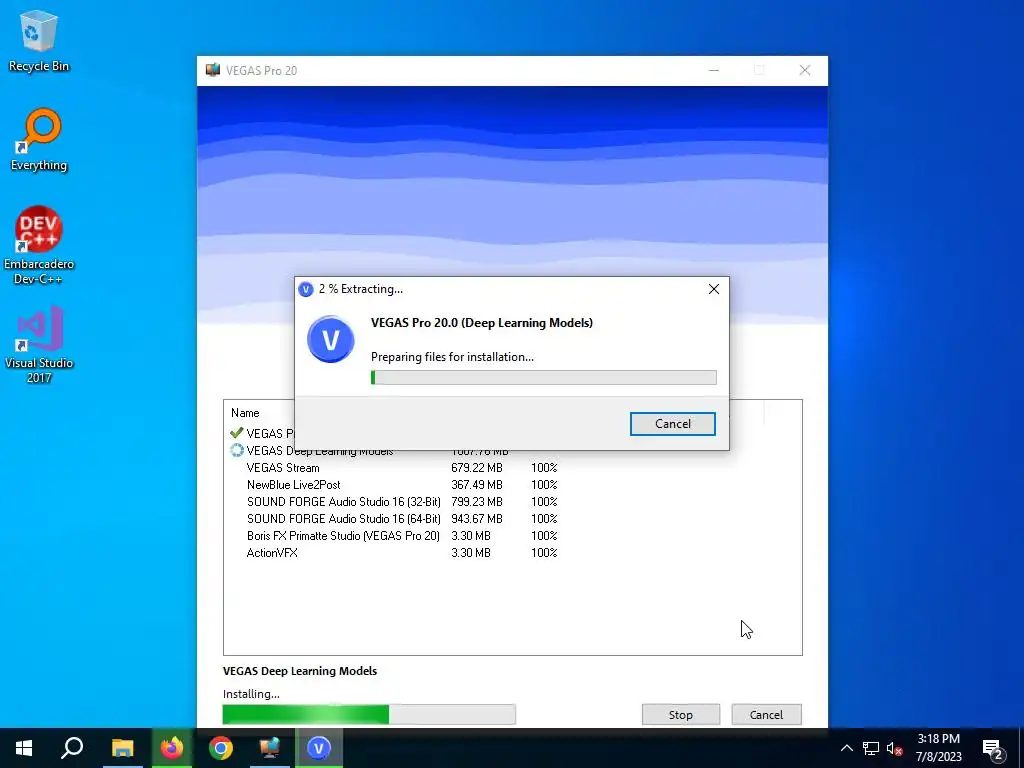1024x768 pixels.
Task: Click the 799.23 MB size value
Action: (477, 502)
